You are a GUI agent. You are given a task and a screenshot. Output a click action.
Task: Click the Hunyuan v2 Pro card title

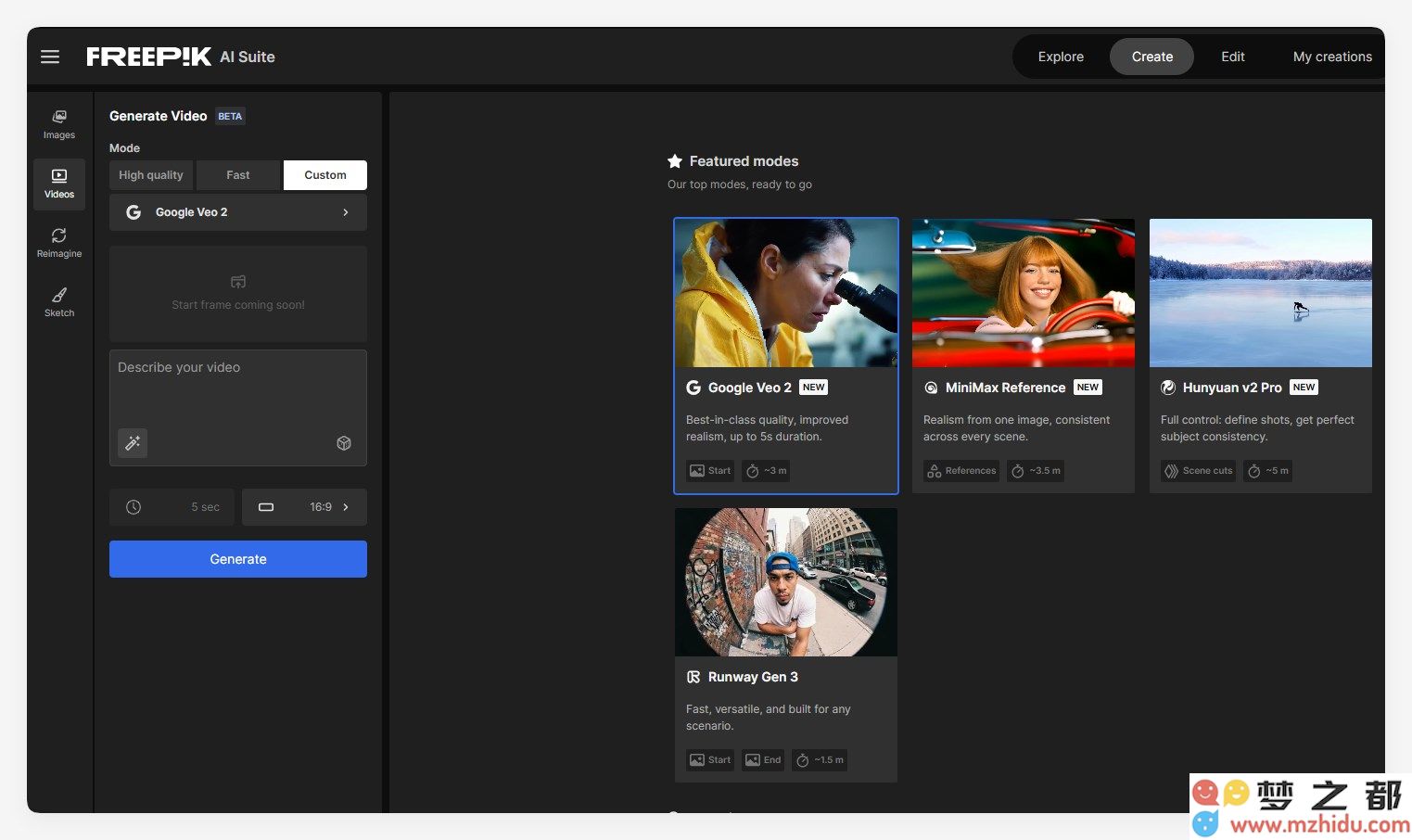pyautogui.click(x=1232, y=388)
